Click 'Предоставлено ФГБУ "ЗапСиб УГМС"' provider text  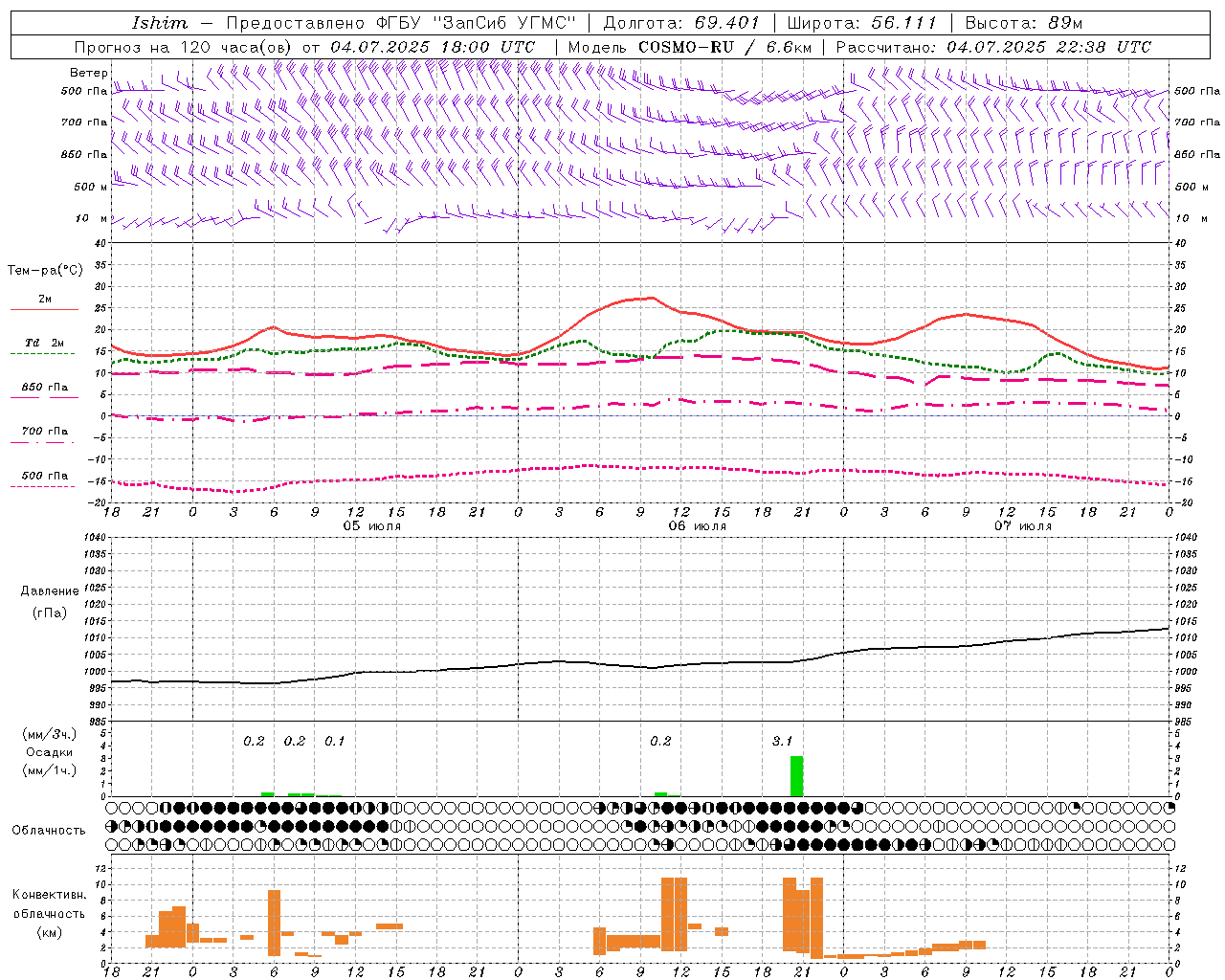[x=402, y=23]
